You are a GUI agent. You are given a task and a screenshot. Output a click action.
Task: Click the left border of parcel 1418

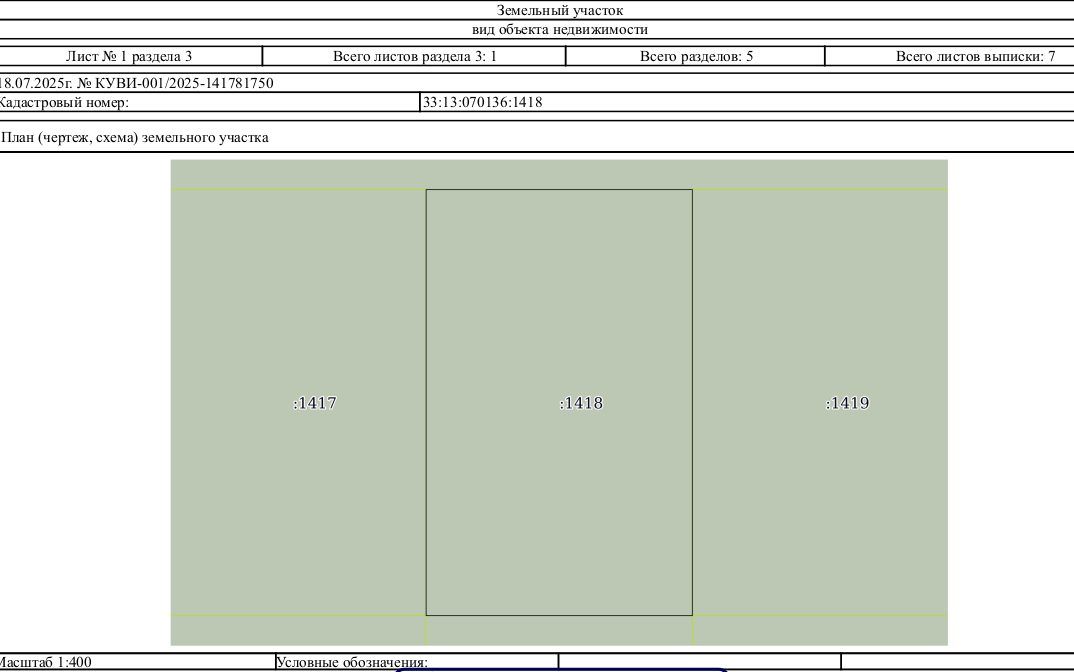pyautogui.click(x=426, y=402)
